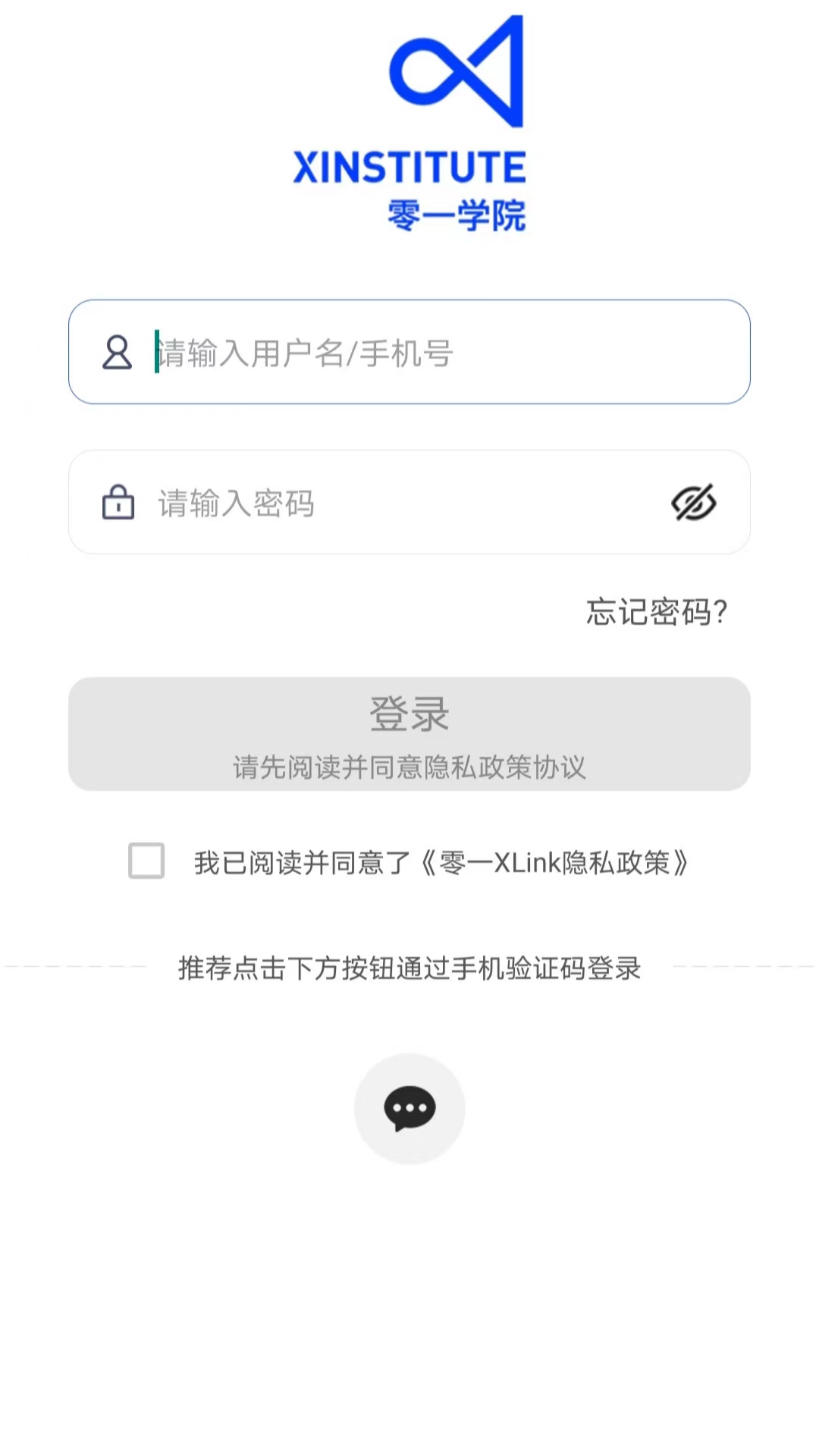Viewport: 819px width, 1456px height.
Task: Open the 《零一XLink隐私政策》 policy link
Action: (x=555, y=863)
